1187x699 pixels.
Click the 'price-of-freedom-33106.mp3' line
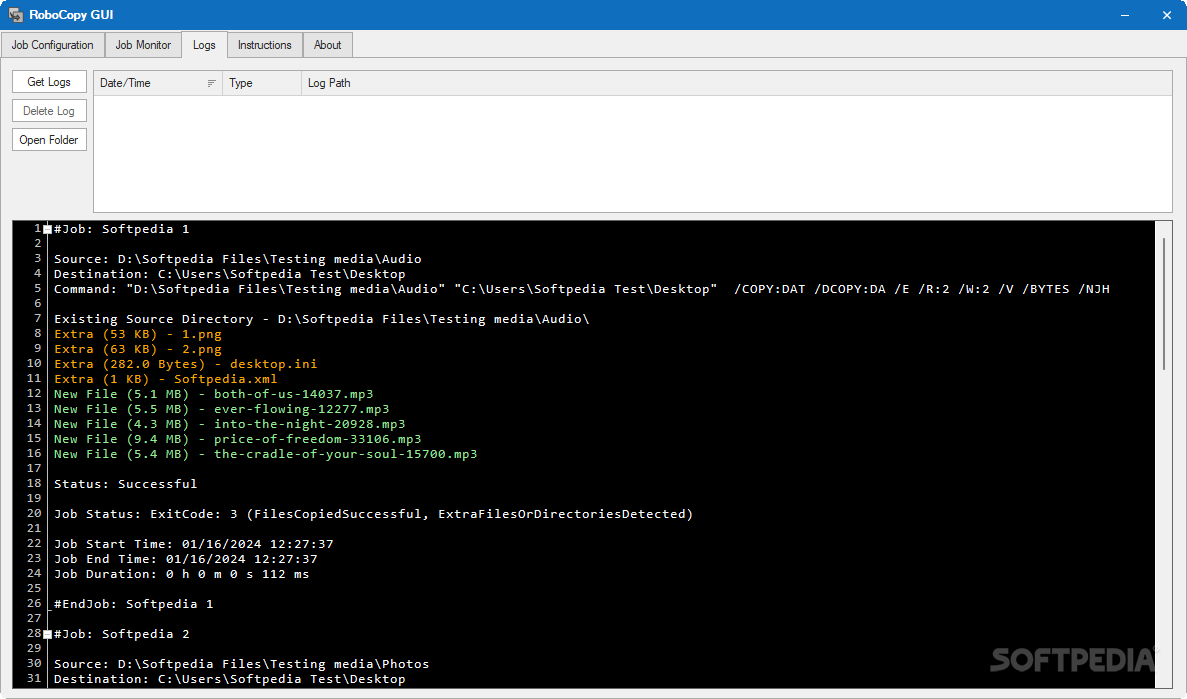238,439
